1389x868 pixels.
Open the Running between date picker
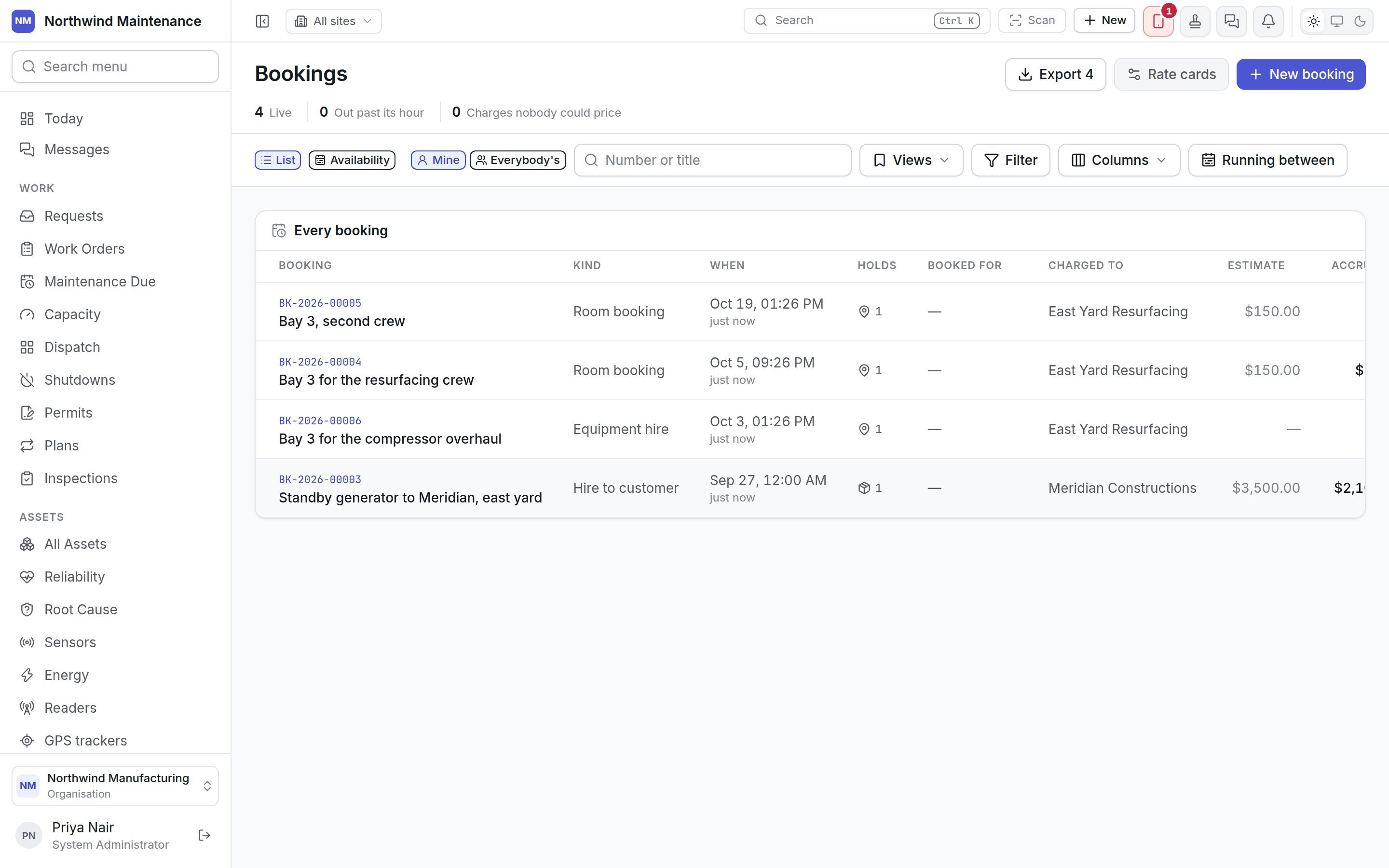click(x=1267, y=160)
